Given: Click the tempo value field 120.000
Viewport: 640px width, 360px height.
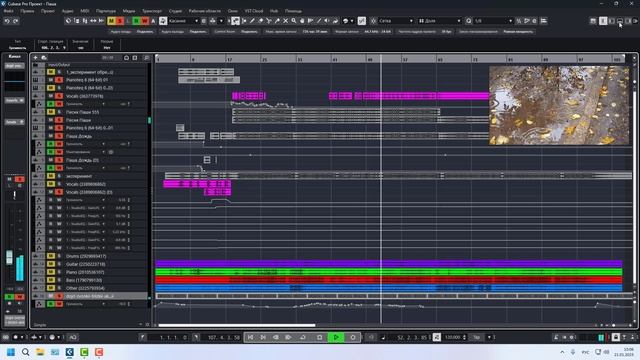Looking at the screenshot, I should 454,338.
